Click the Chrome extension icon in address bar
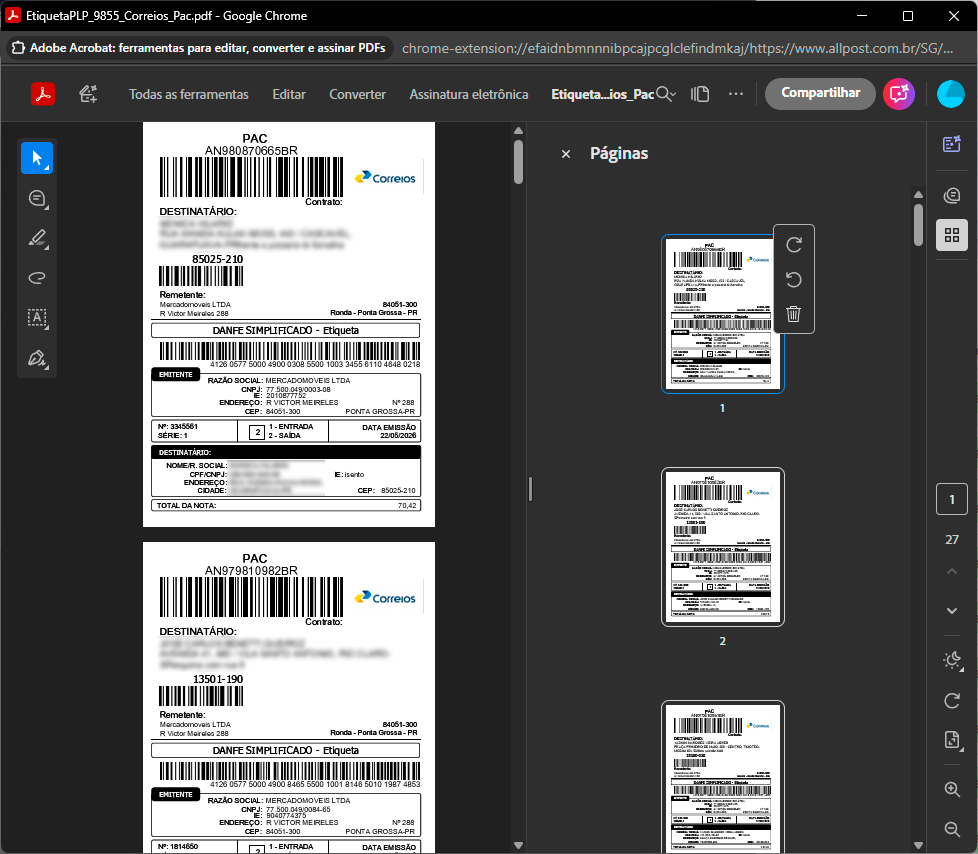978x854 pixels. [19, 48]
